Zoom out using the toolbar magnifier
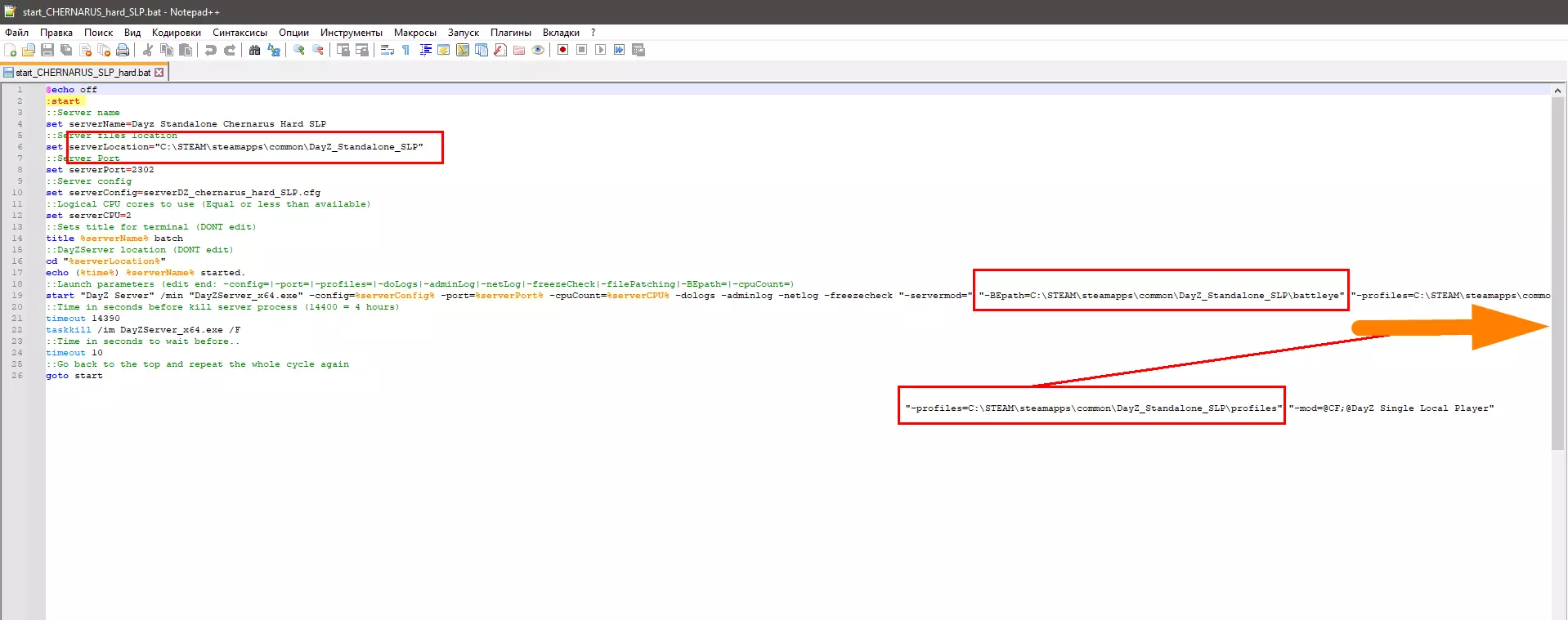 tap(318, 50)
